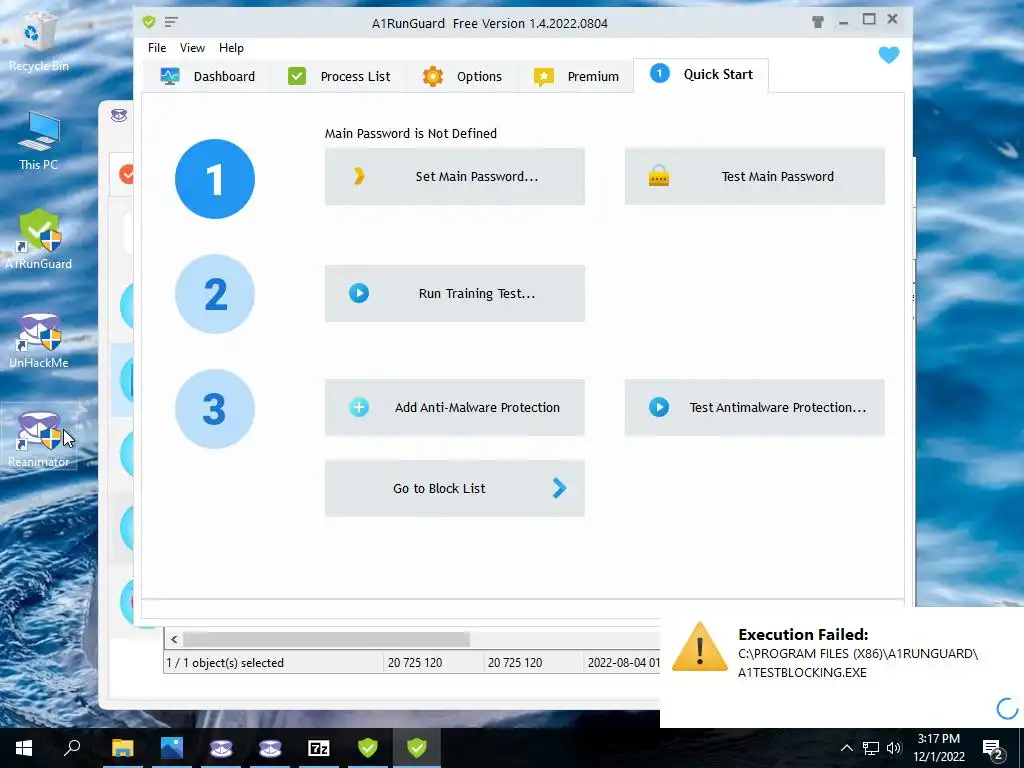This screenshot has height=768, width=1024.
Task: Open the Recycle Bin desktop icon
Action: click(x=39, y=40)
